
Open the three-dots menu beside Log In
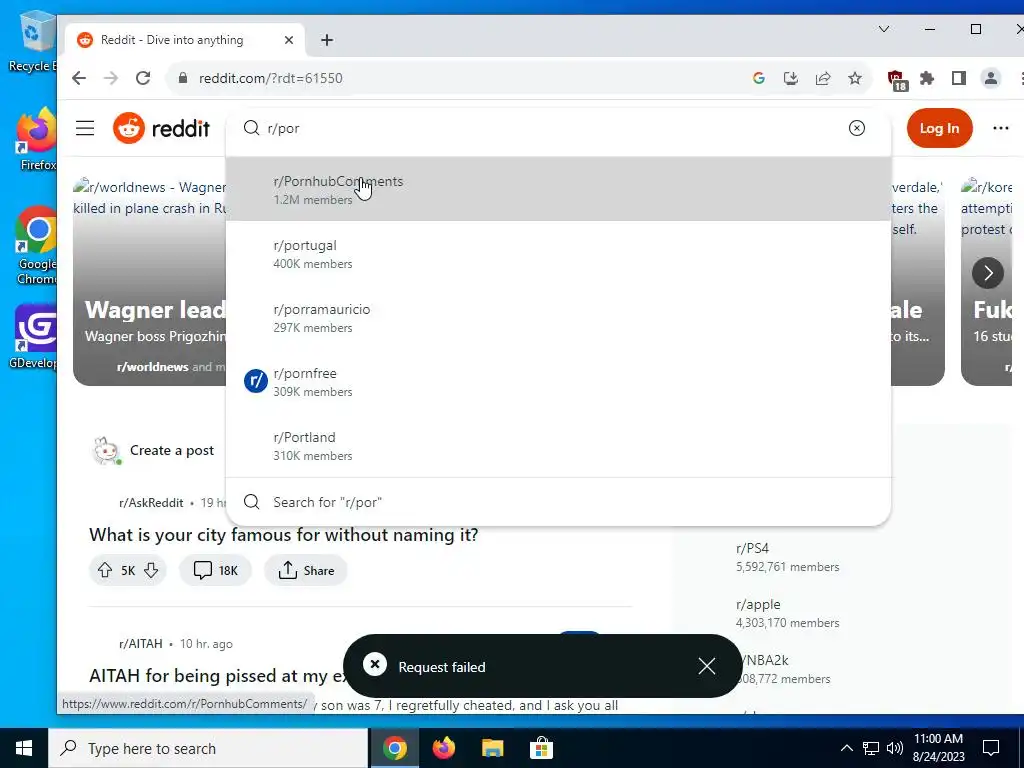(x=1000, y=128)
